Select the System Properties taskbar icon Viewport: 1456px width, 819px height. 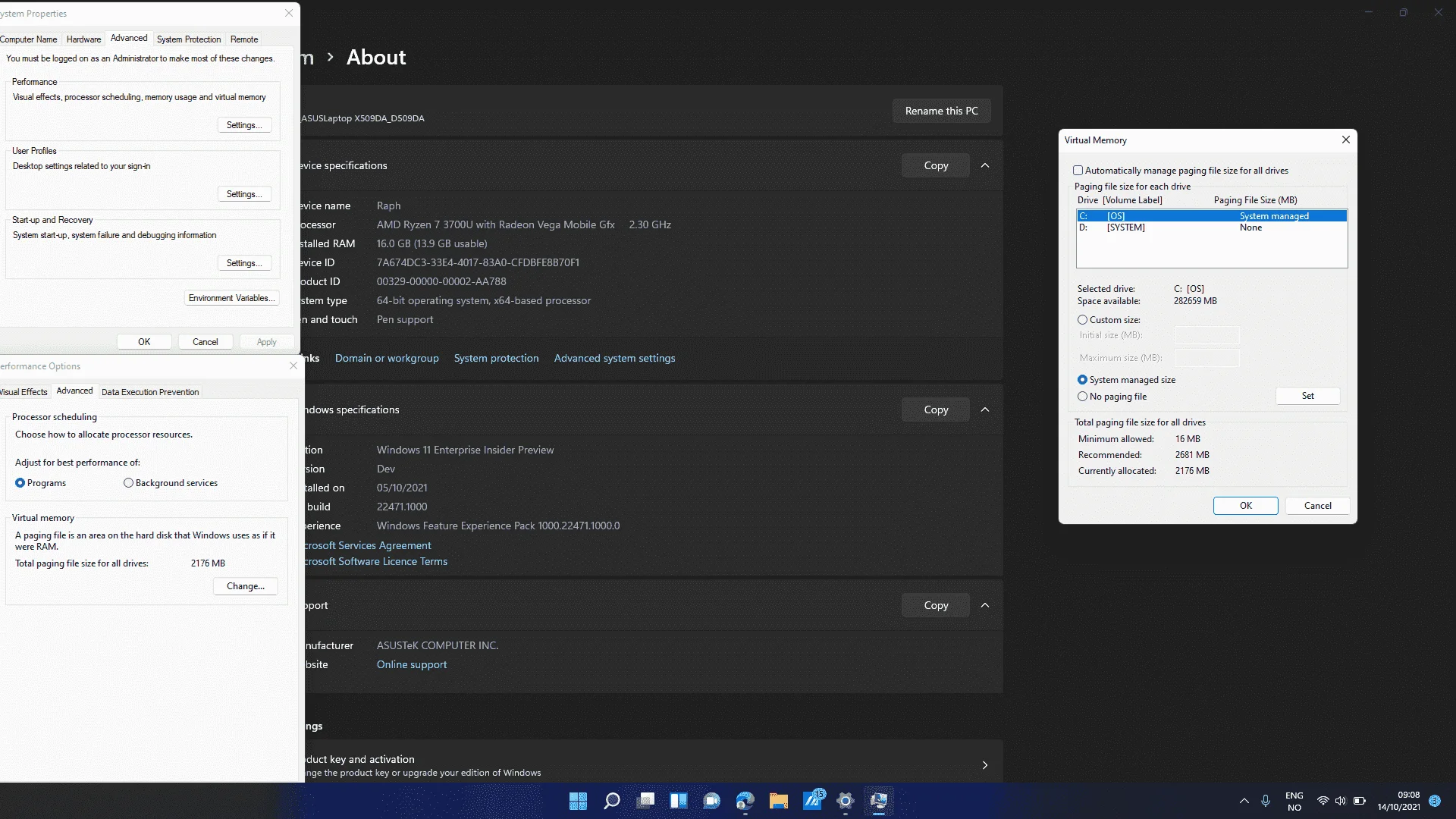[x=879, y=801]
